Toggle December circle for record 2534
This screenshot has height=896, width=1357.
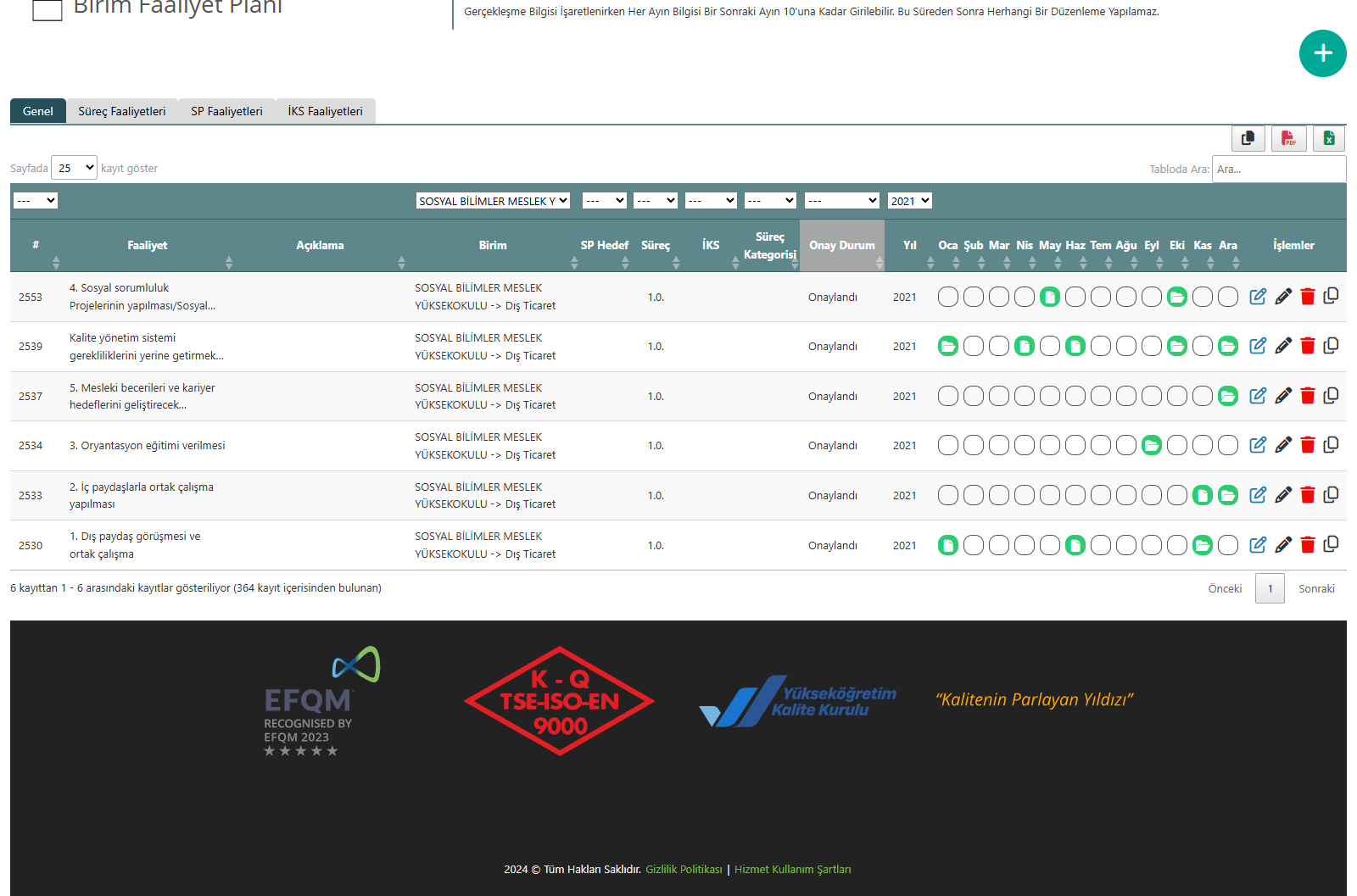(x=1228, y=445)
